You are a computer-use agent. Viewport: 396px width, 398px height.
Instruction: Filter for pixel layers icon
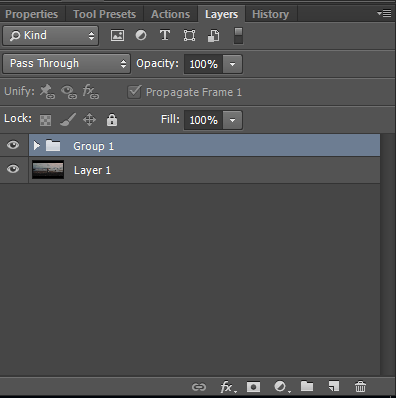[x=117, y=35]
